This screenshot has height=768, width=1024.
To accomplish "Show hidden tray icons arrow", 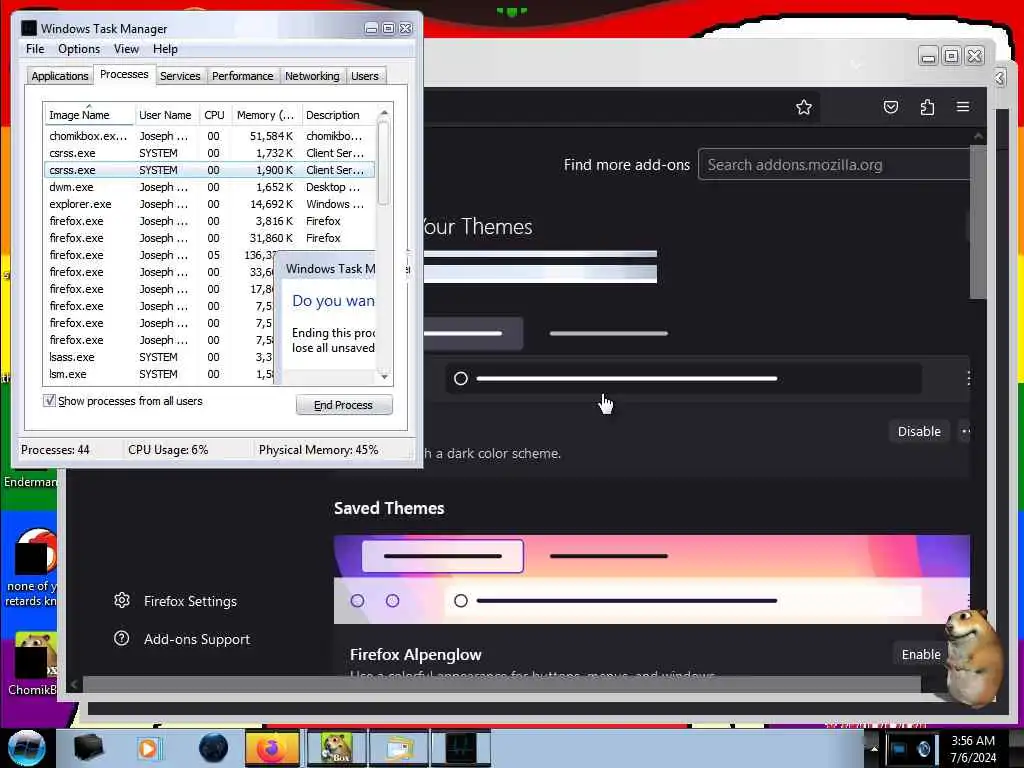I will [874, 748].
